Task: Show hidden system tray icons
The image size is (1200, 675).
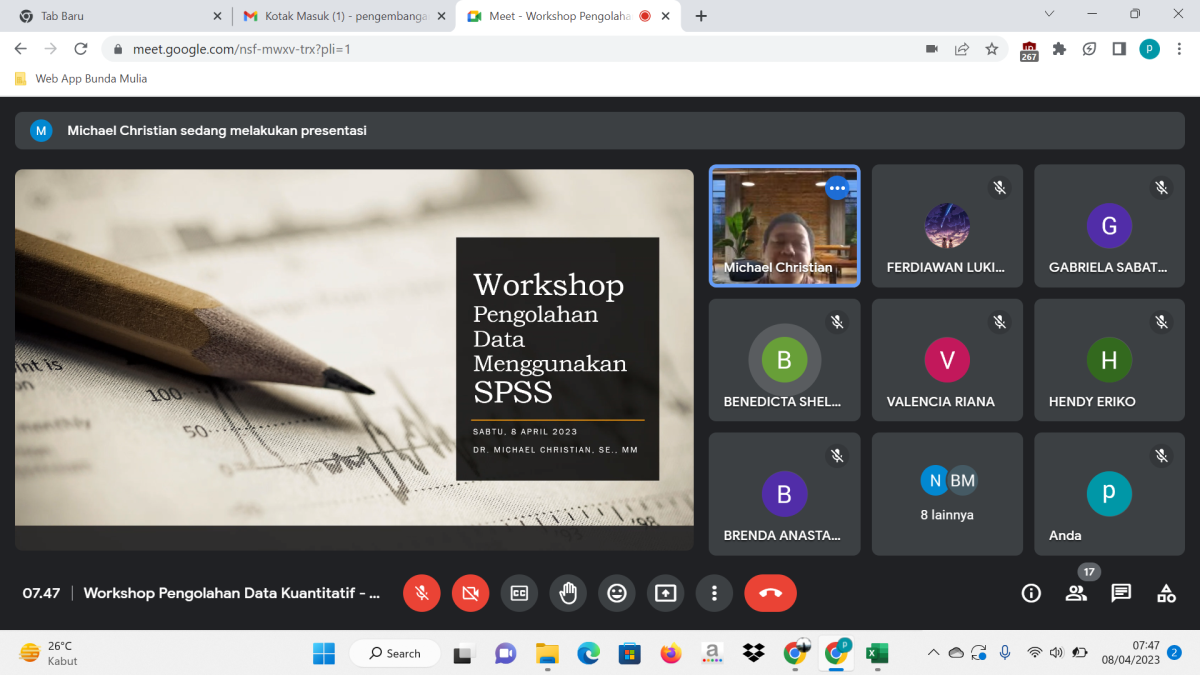Action: [933, 653]
